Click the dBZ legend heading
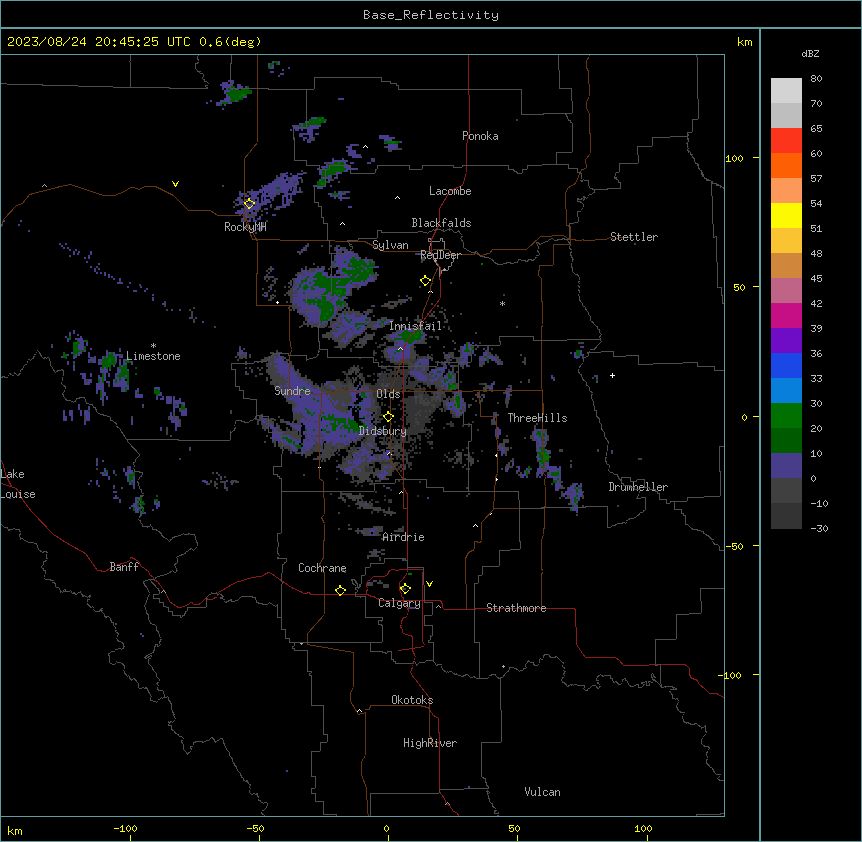 tap(810, 53)
